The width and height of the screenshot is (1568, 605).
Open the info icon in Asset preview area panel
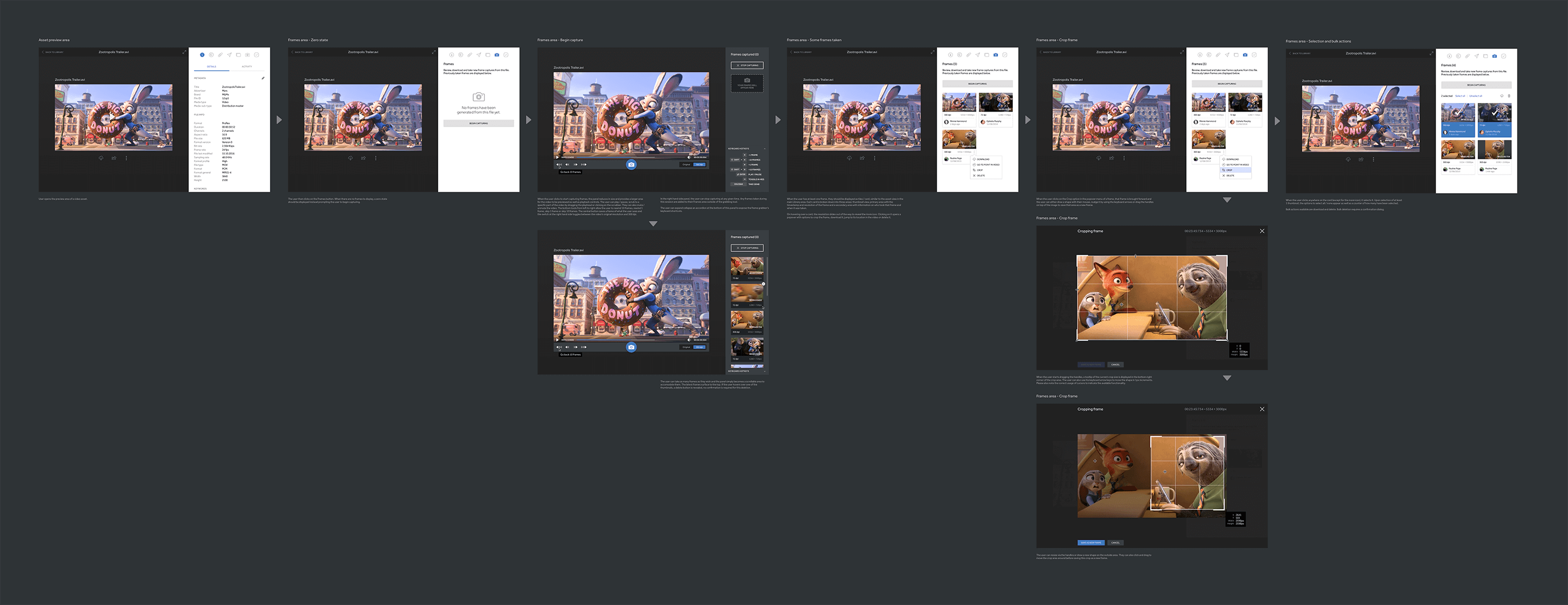tap(203, 55)
